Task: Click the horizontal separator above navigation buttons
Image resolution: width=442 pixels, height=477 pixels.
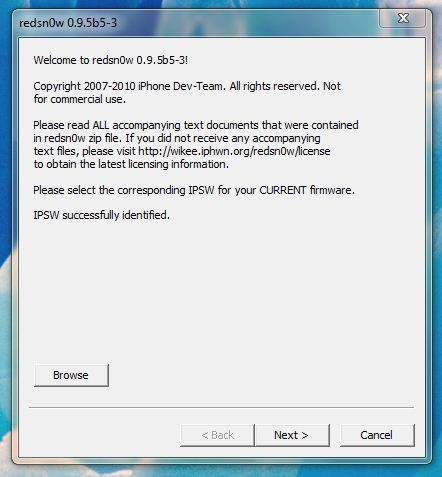Action: pyautogui.click(x=221, y=407)
